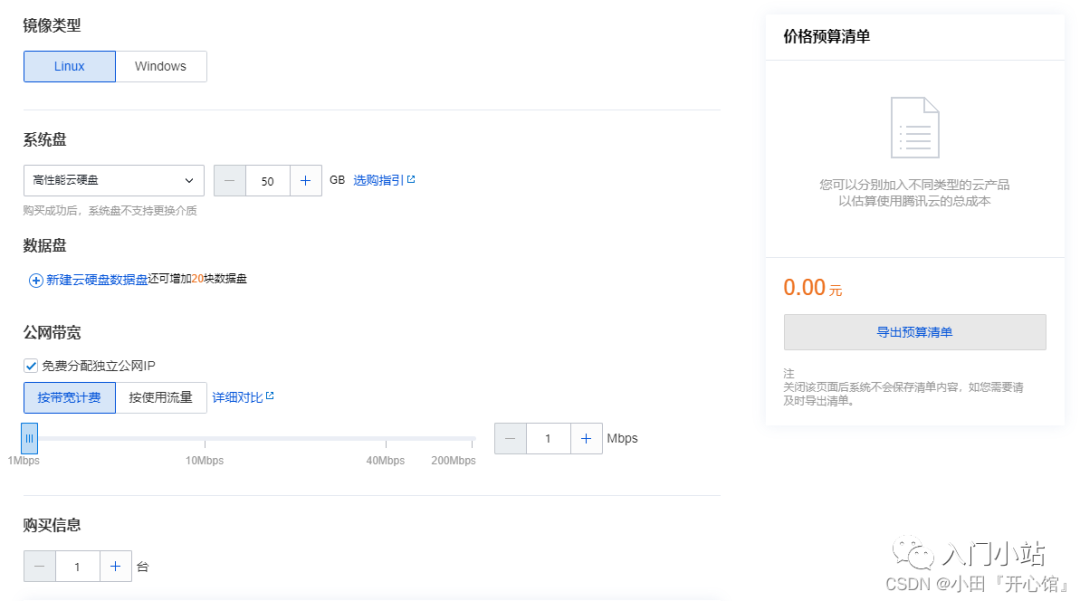The height and width of the screenshot is (601, 1080).
Task: Switch image type to Linux
Action: pyautogui.click(x=69, y=66)
